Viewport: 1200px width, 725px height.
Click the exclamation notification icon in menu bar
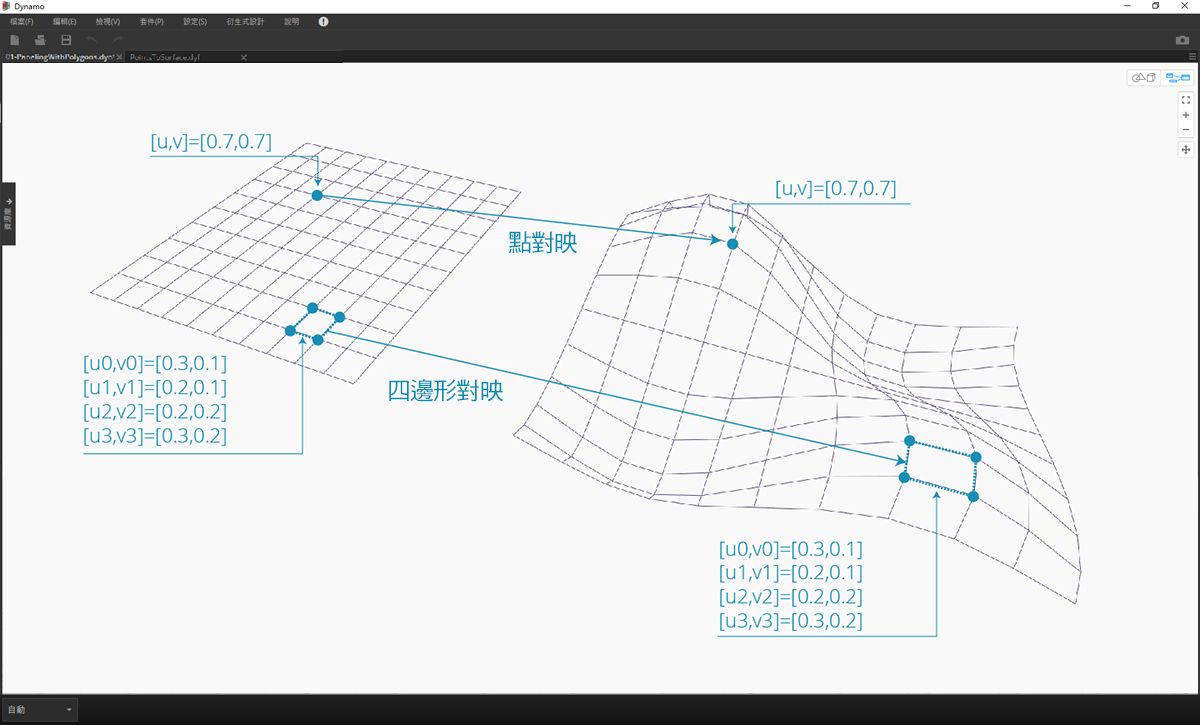(324, 21)
